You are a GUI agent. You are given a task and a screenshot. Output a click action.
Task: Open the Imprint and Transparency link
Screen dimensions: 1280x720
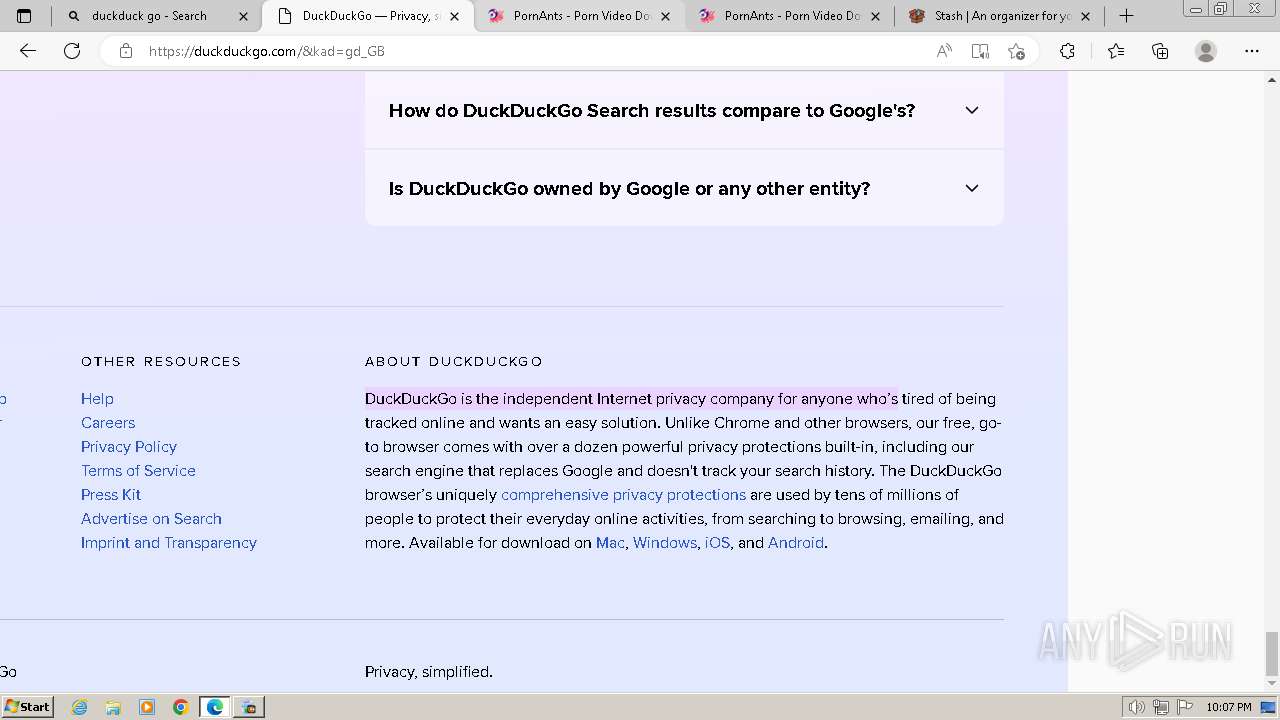(169, 542)
